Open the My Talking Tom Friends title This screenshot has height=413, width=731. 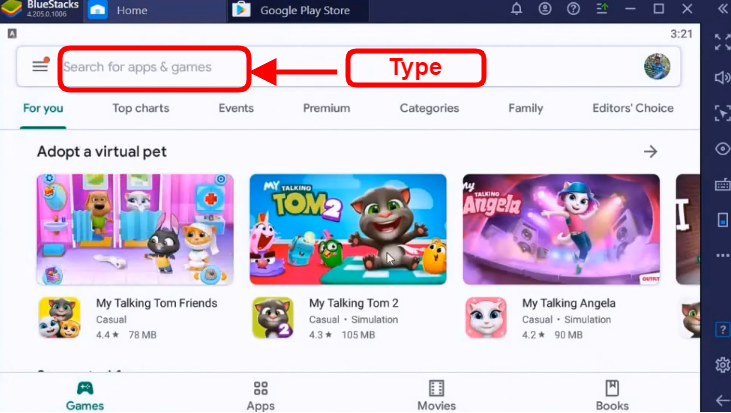157,303
